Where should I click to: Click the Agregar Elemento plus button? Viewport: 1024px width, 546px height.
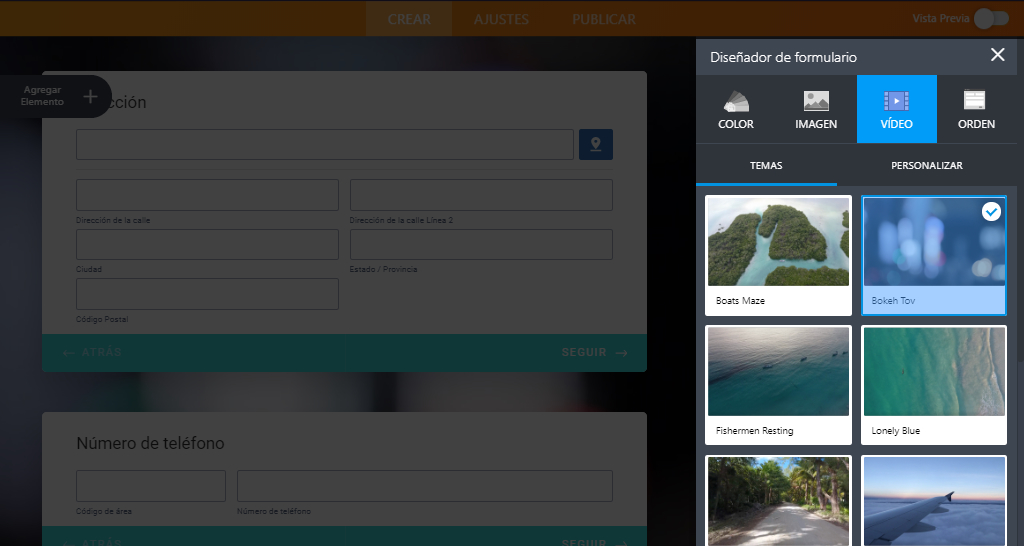90,97
